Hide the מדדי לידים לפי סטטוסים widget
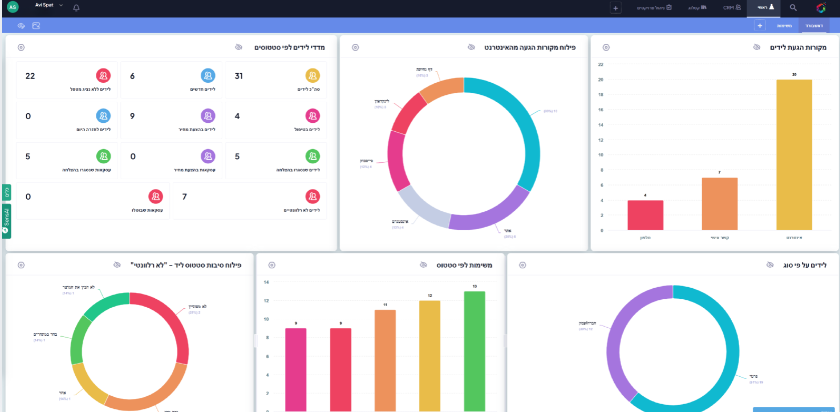Viewport: 840px width, 412px height. (239, 47)
